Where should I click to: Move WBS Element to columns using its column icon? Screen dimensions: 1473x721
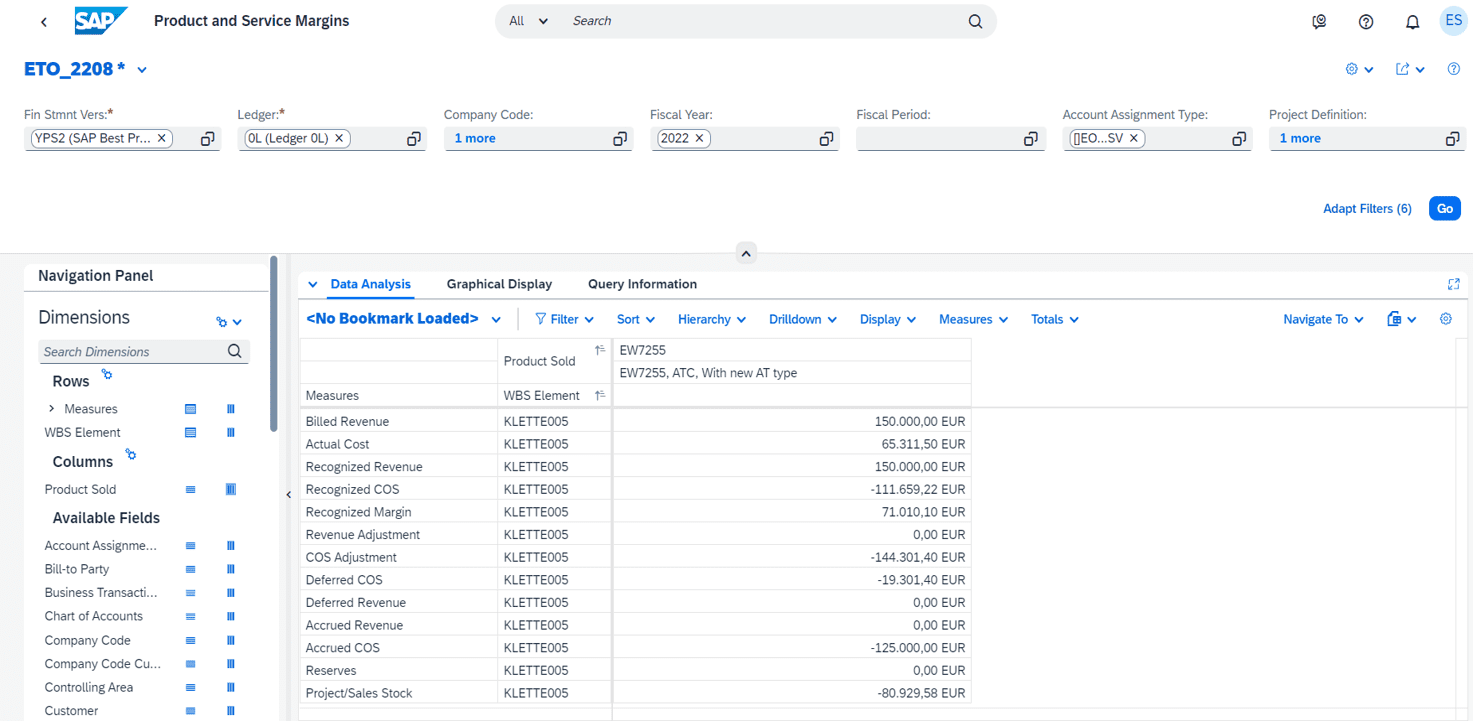231,432
